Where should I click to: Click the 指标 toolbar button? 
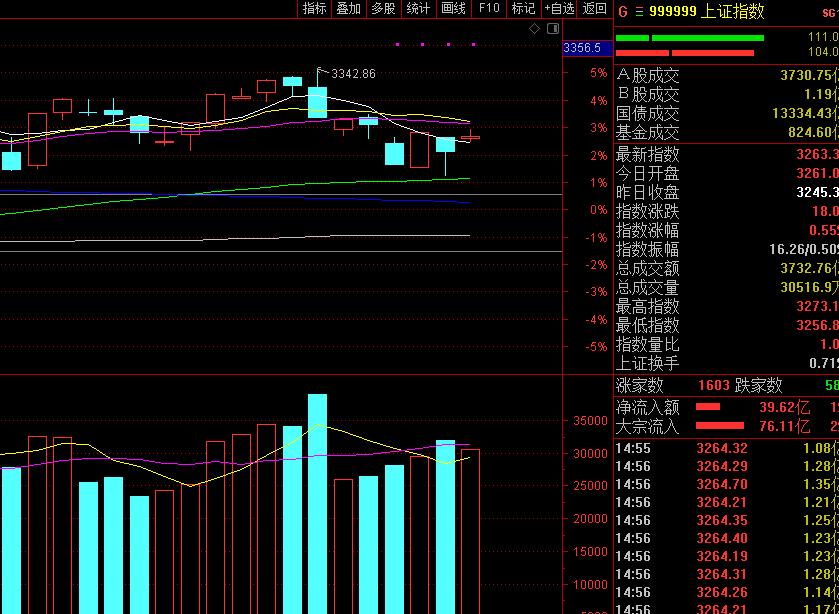click(314, 9)
